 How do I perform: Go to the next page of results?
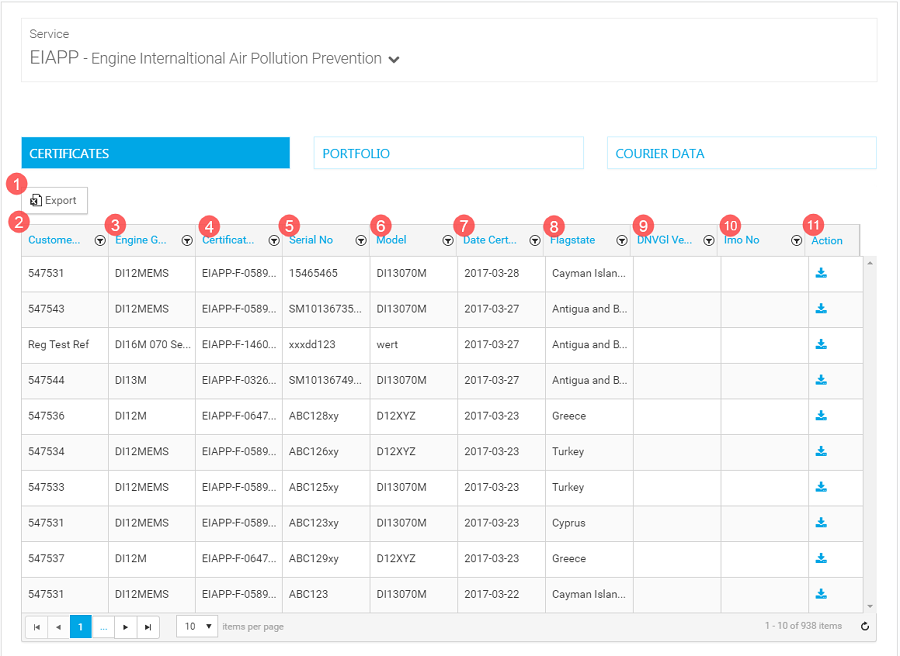point(125,626)
